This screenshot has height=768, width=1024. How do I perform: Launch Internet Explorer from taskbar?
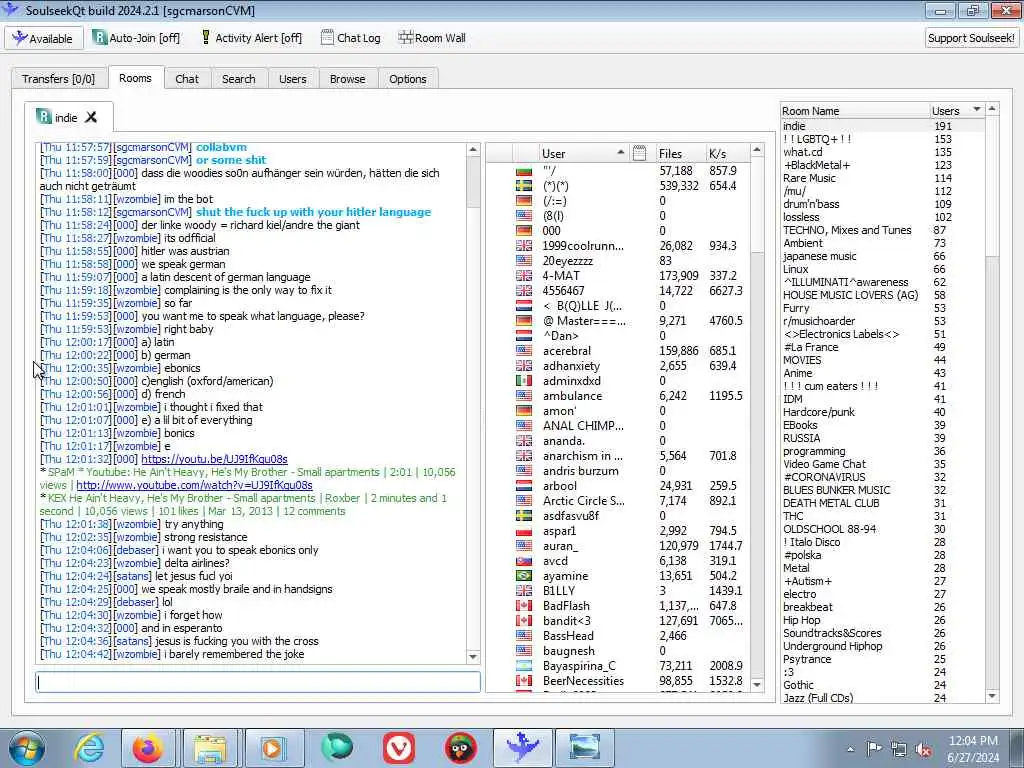[89, 748]
